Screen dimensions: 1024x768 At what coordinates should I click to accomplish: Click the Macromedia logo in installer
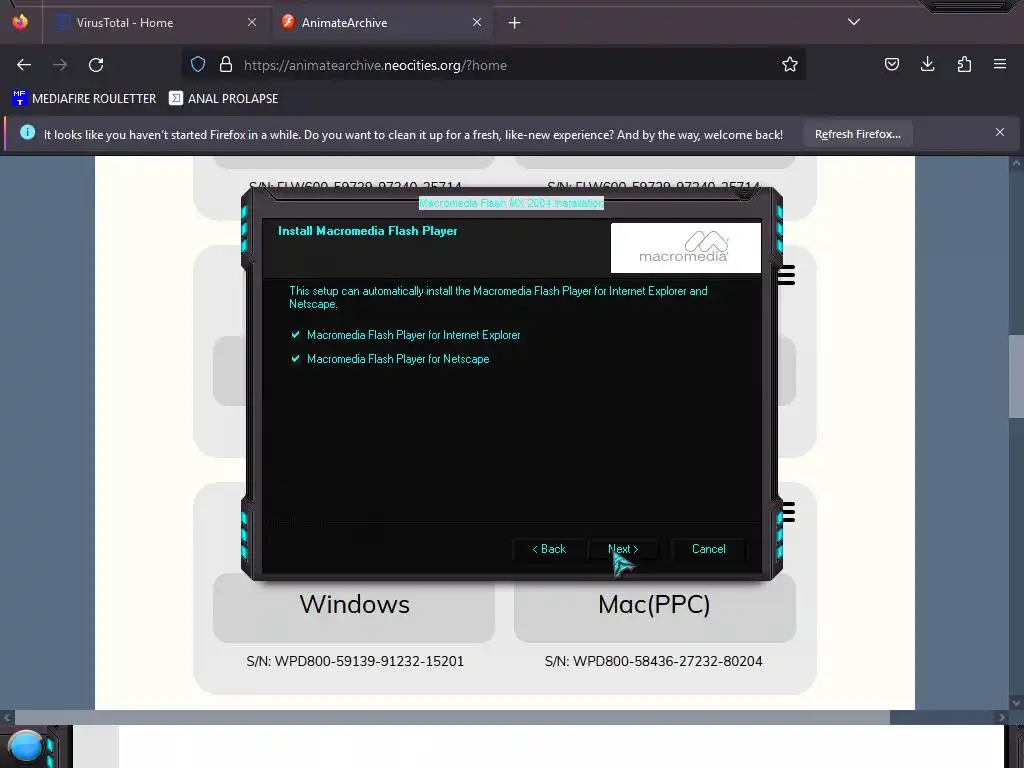coord(686,248)
